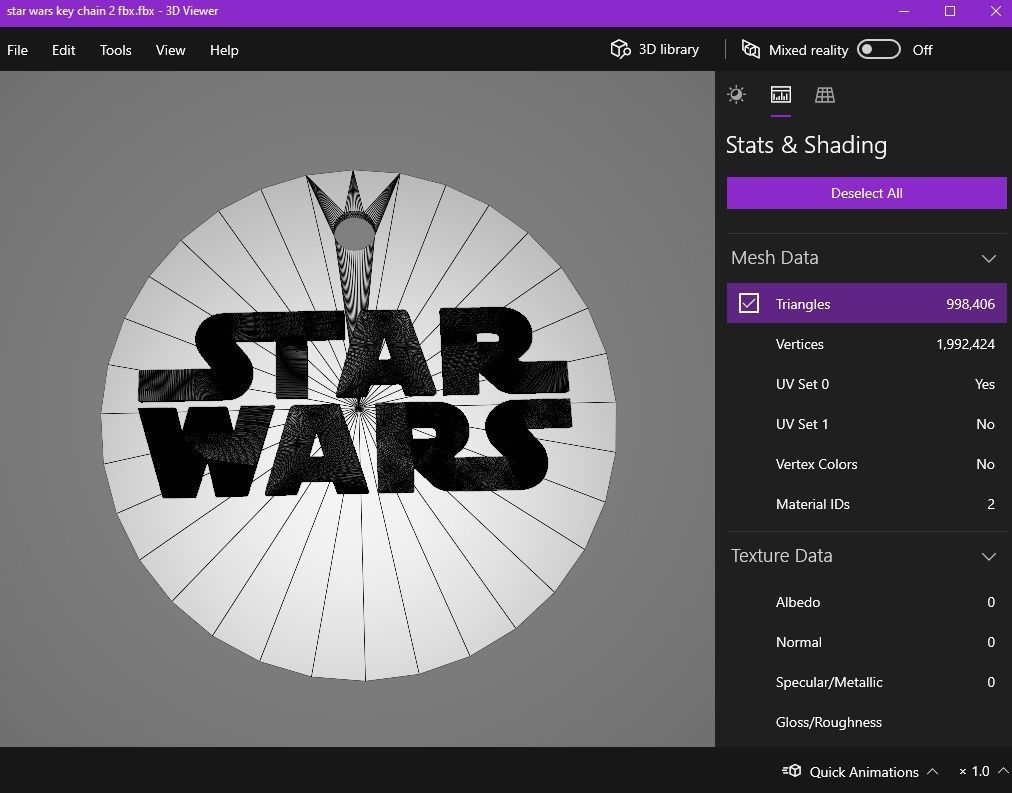Expand the Quick Animations chevron
The image size is (1012, 793).
933,771
